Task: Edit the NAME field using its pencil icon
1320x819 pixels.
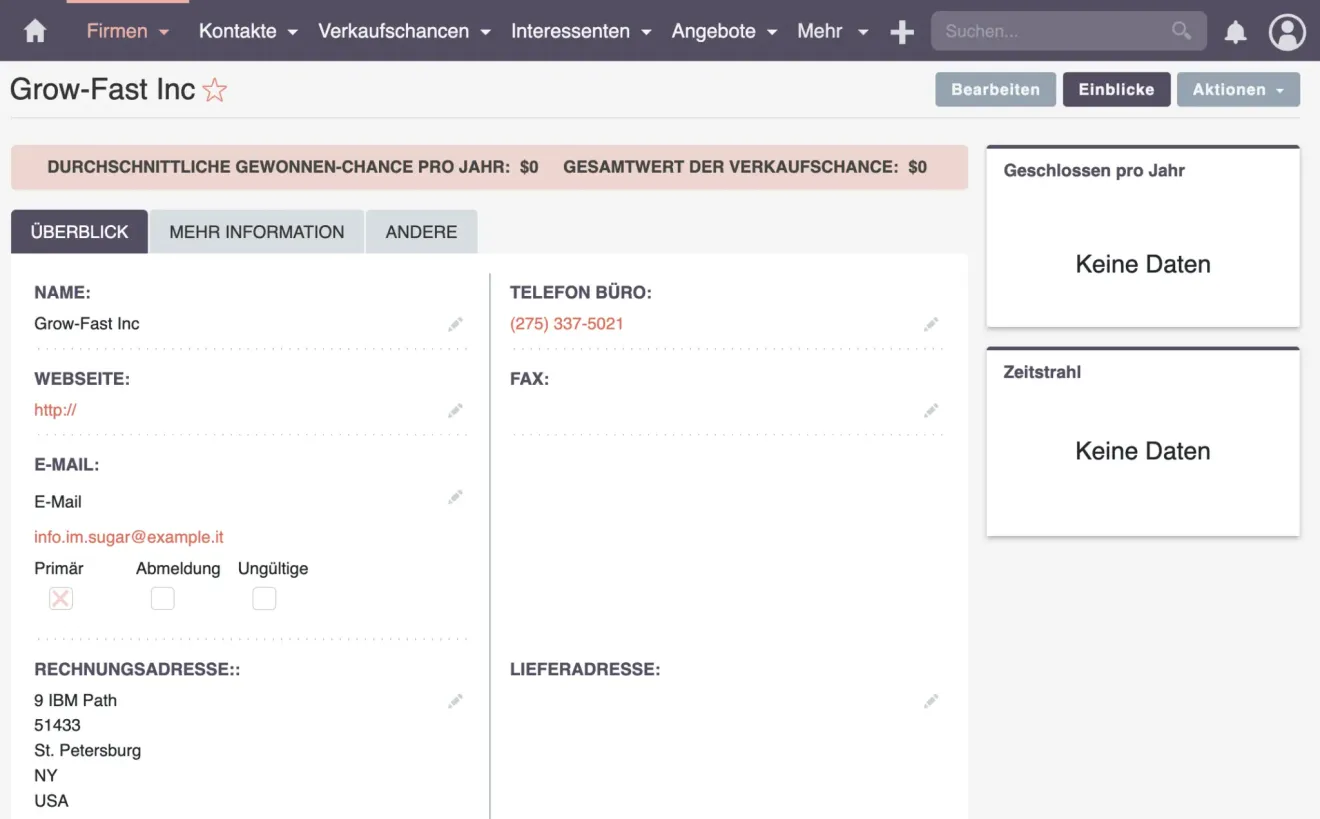Action: [456, 324]
